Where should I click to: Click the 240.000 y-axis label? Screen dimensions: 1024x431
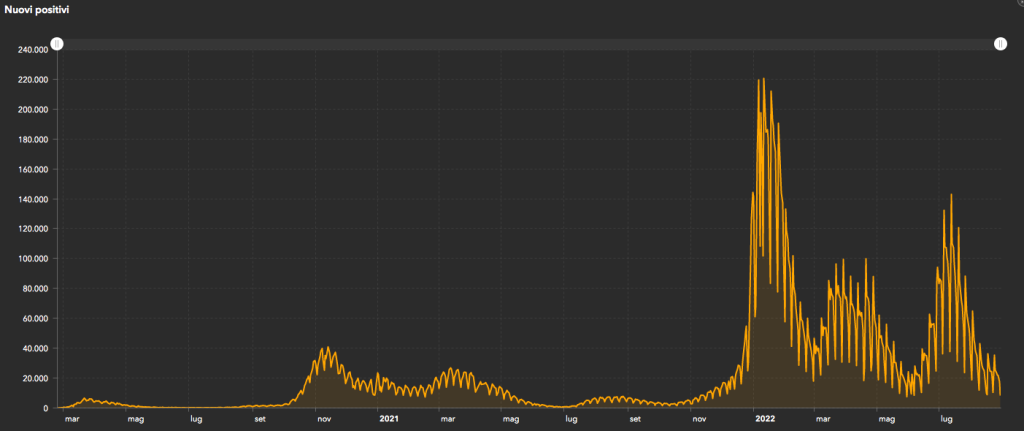tap(33, 49)
